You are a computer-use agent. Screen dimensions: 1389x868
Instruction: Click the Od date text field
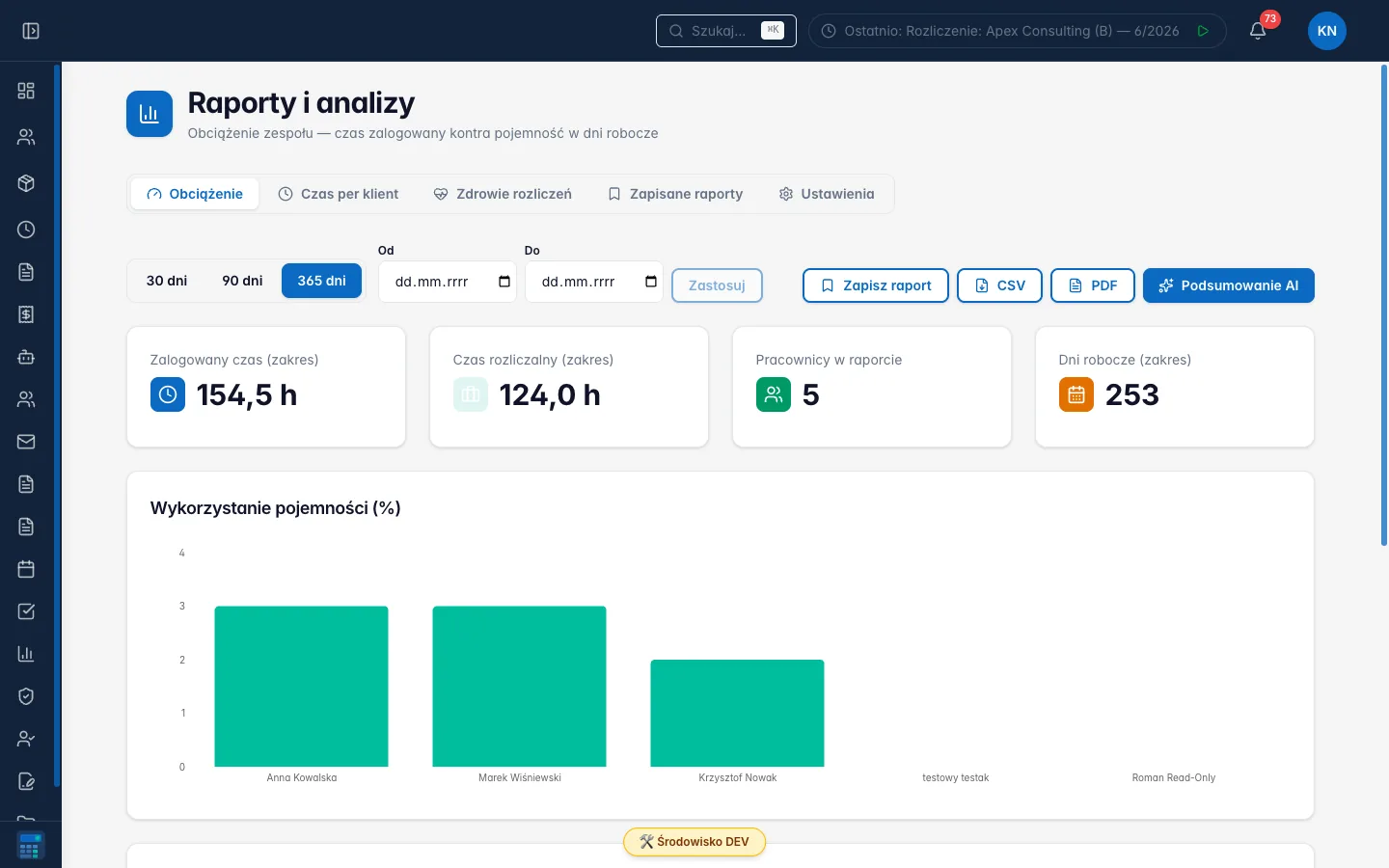[448, 282]
